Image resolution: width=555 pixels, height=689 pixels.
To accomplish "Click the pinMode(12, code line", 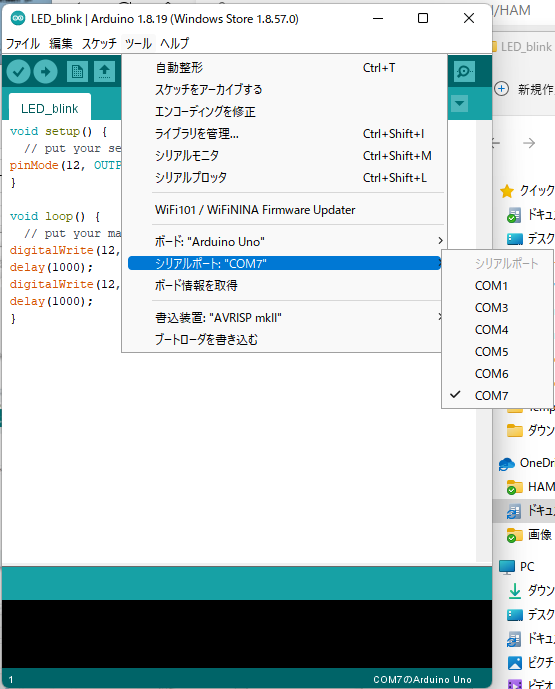I will point(65,165).
